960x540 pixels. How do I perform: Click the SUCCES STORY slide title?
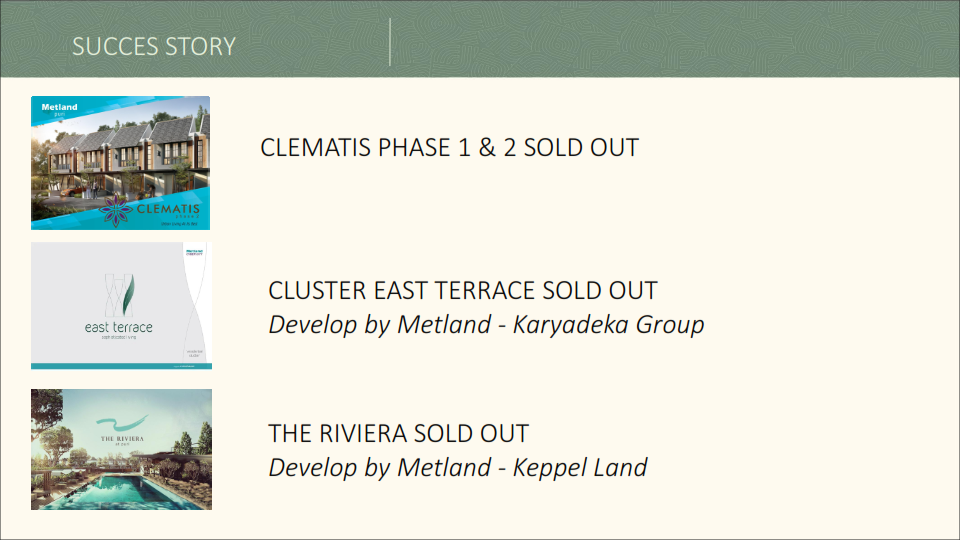pyautogui.click(x=154, y=47)
